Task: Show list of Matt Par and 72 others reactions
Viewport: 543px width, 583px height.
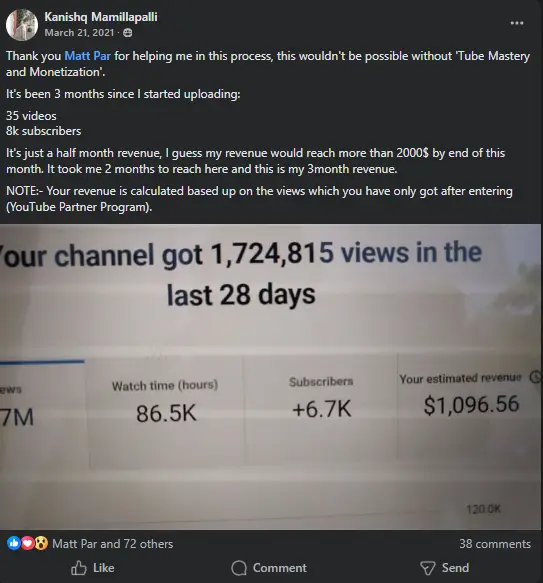Action: 113,544
